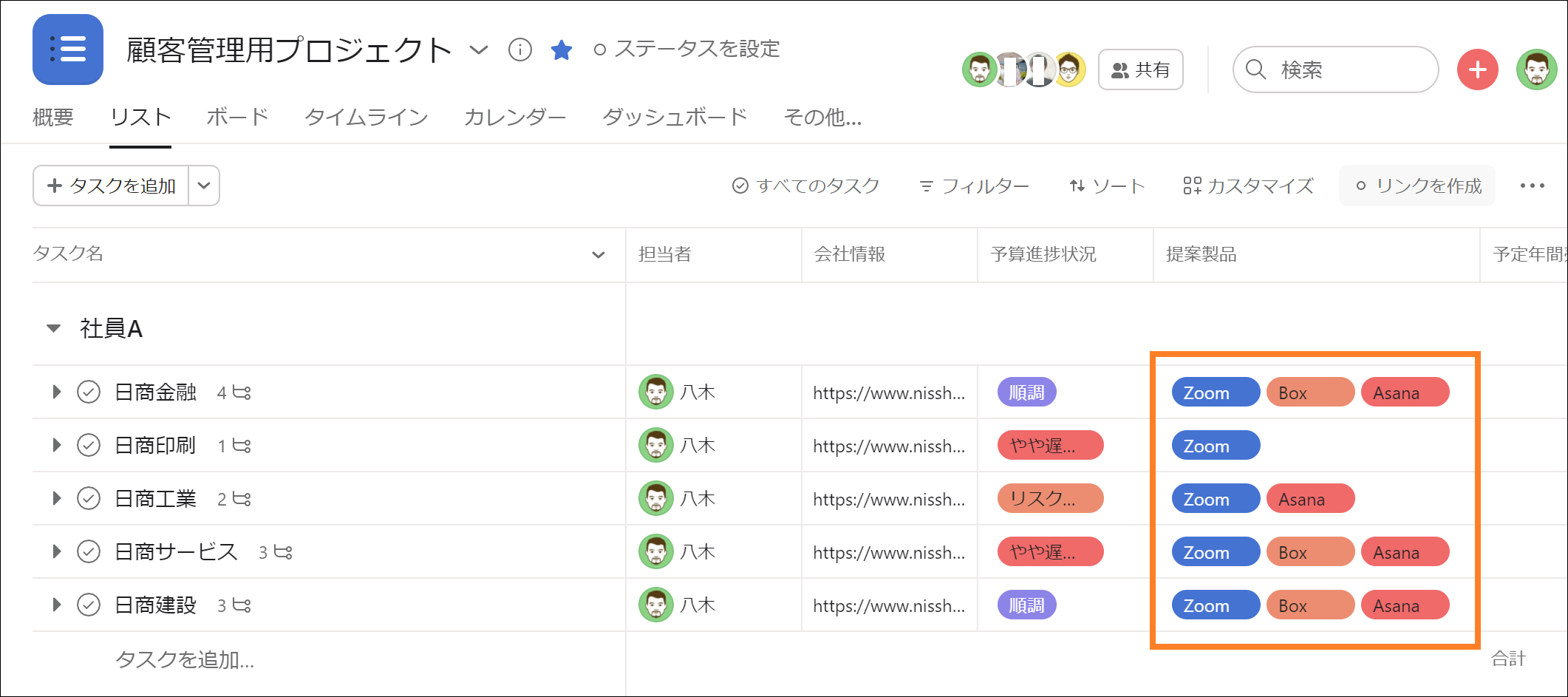Open タスク名 column dropdown chevron
The width and height of the screenshot is (1568, 697).
pos(599,255)
